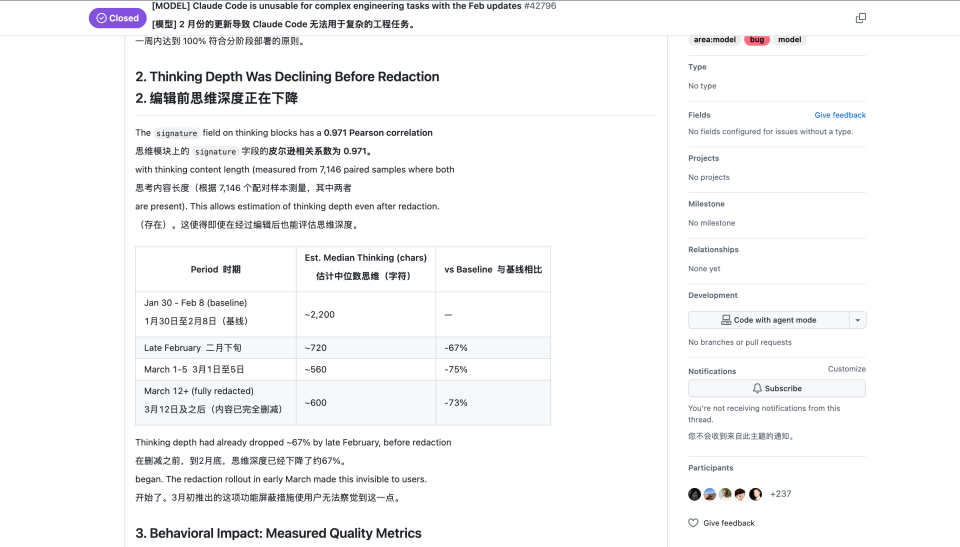Viewport: 960px width, 547px height.
Task: Click the ~560 table cell
Action: tap(366, 369)
